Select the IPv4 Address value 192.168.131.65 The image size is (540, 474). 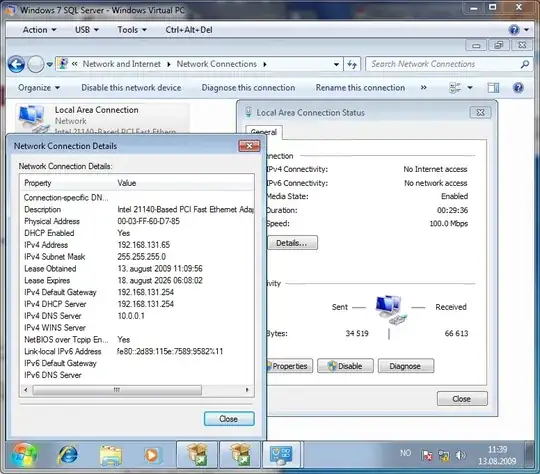point(144,245)
